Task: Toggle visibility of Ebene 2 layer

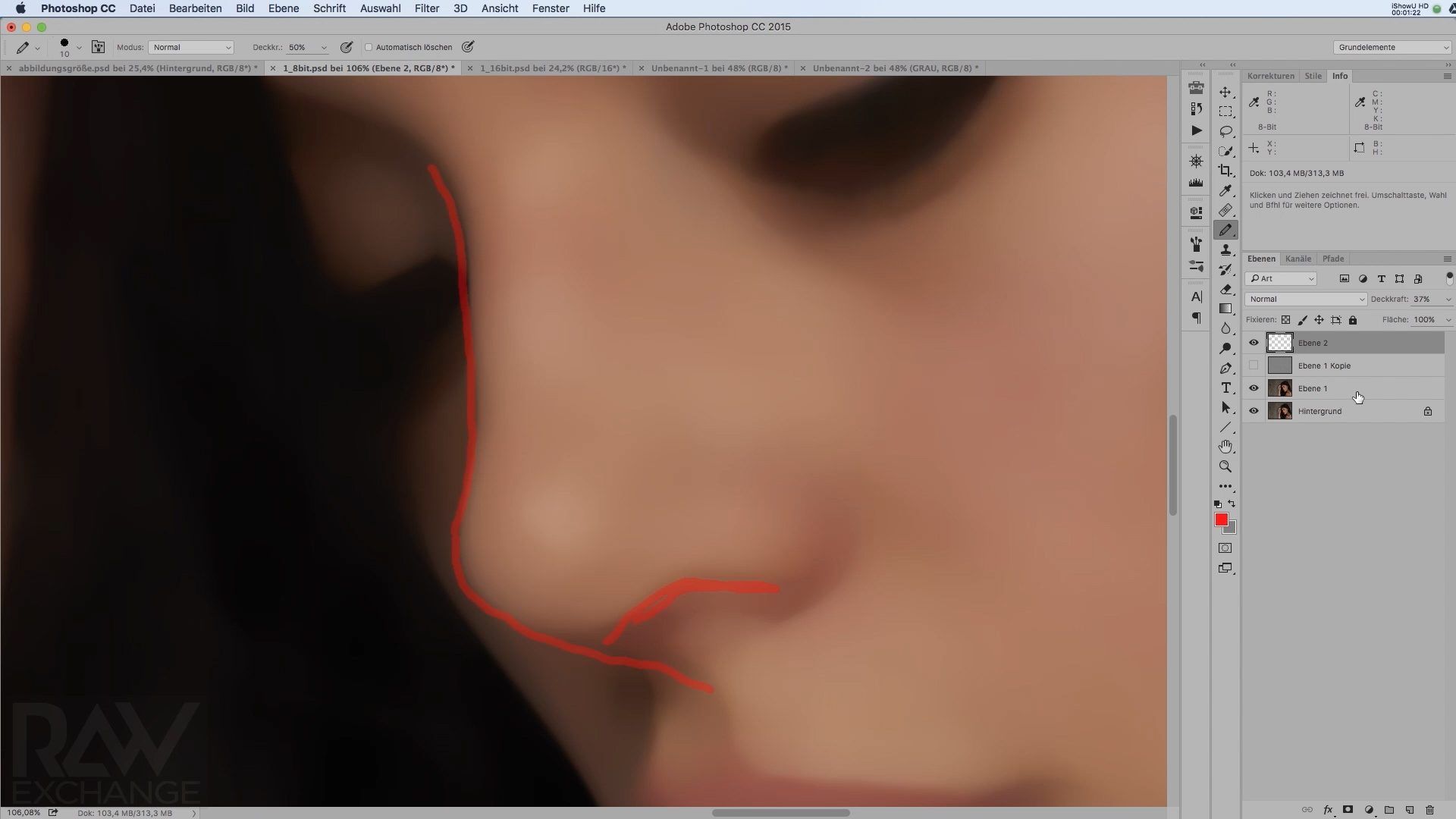Action: coord(1253,343)
